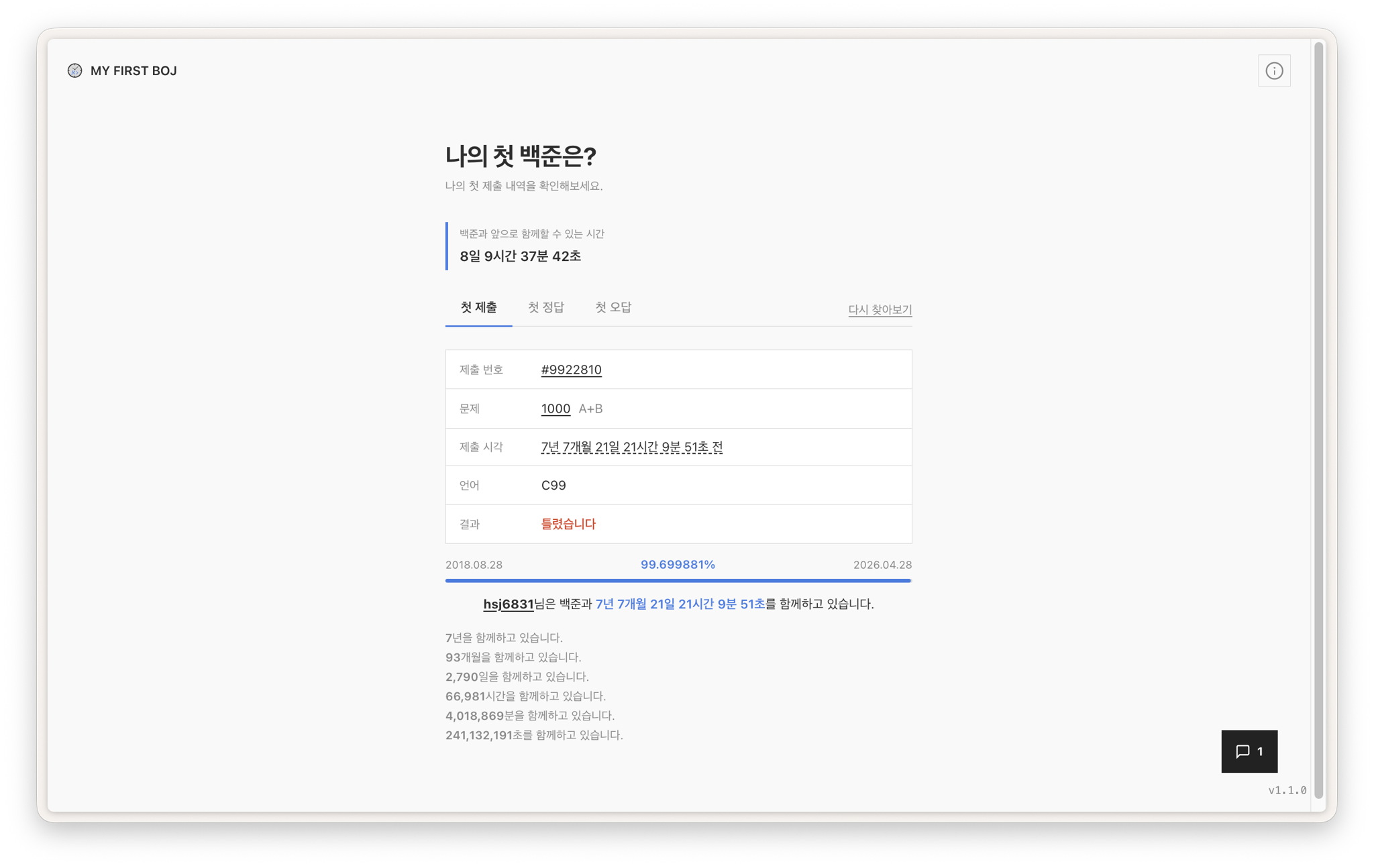1374x868 pixels.
Task: Switch to the 첫 제출 tab
Action: point(478,307)
